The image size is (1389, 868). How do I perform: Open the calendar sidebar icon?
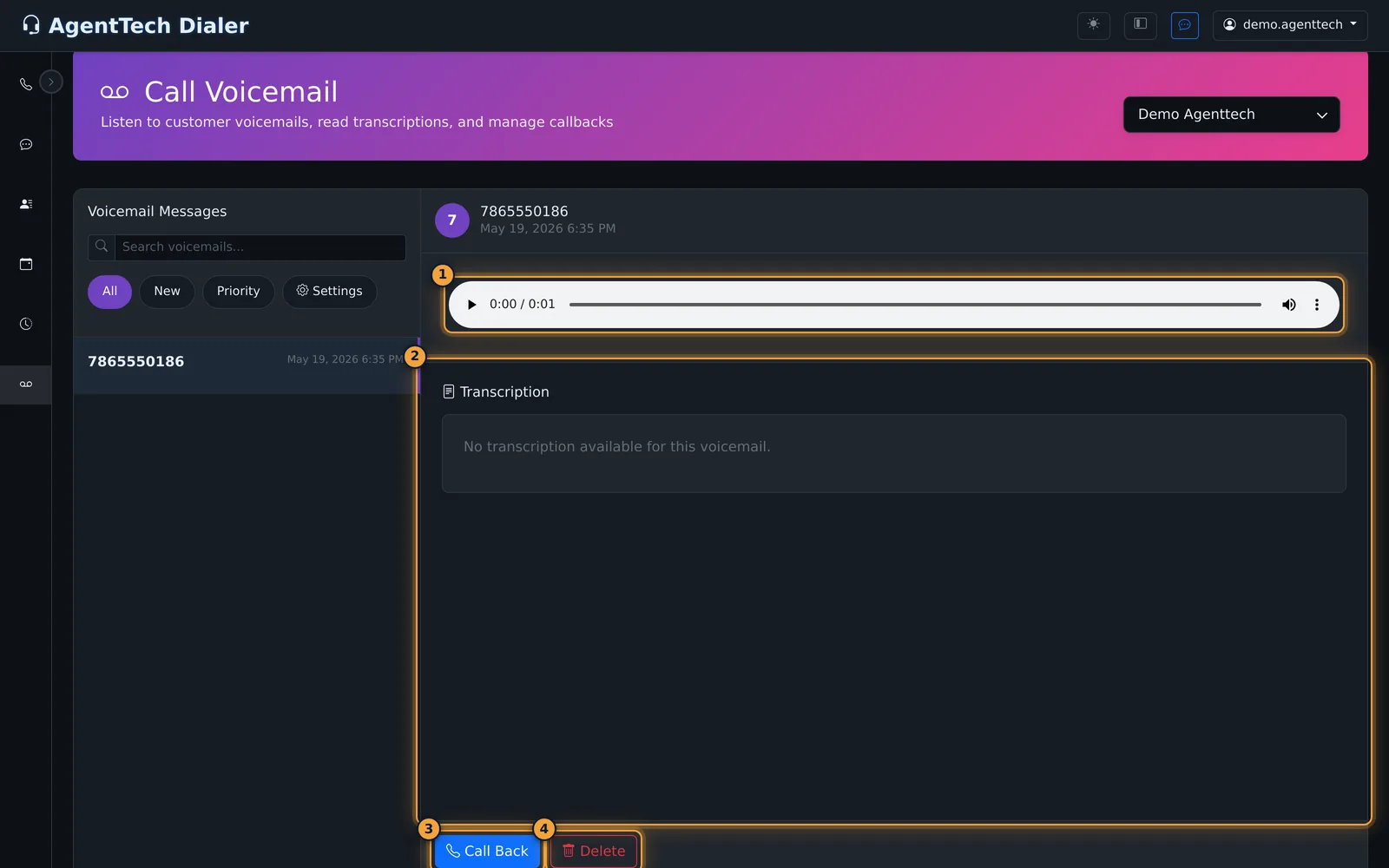click(26, 264)
